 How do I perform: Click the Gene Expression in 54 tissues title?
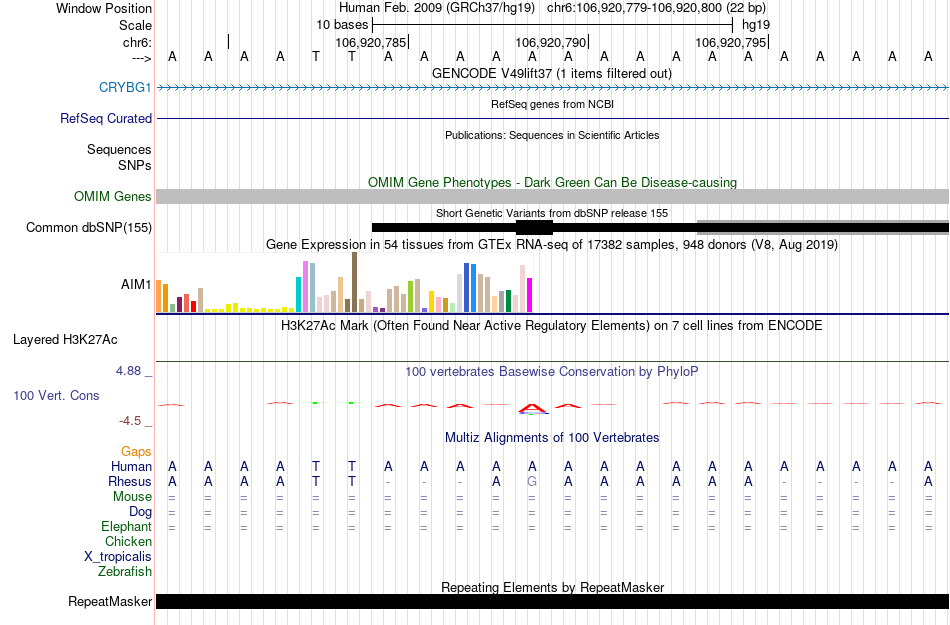click(x=552, y=245)
